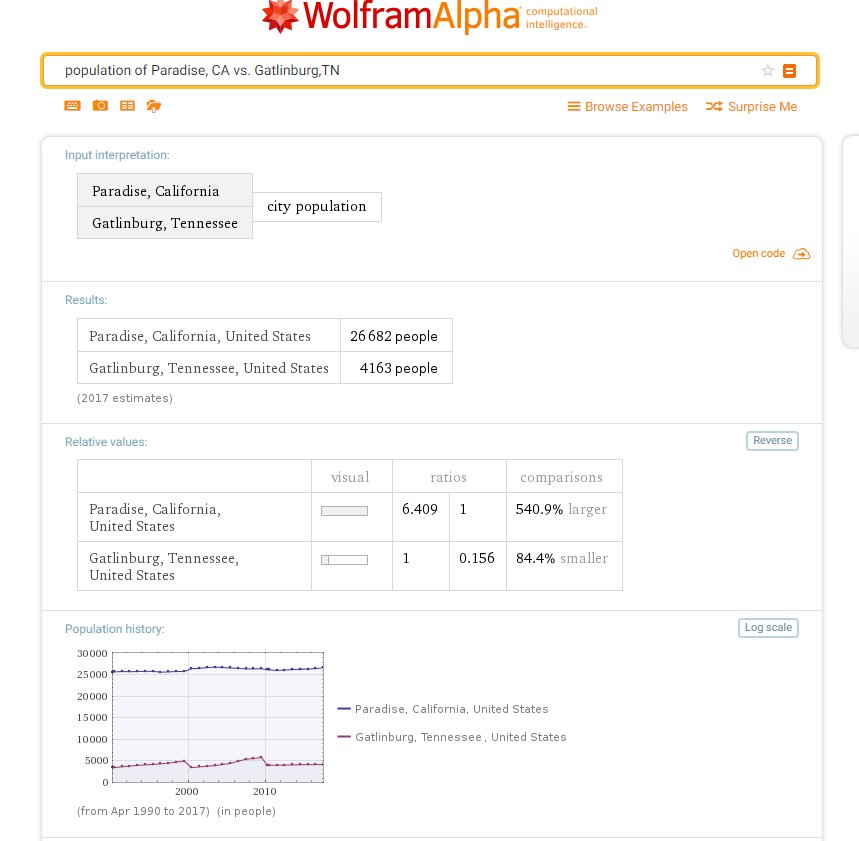
Task: Click the comparisons column header
Action: [x=562, y=477]
